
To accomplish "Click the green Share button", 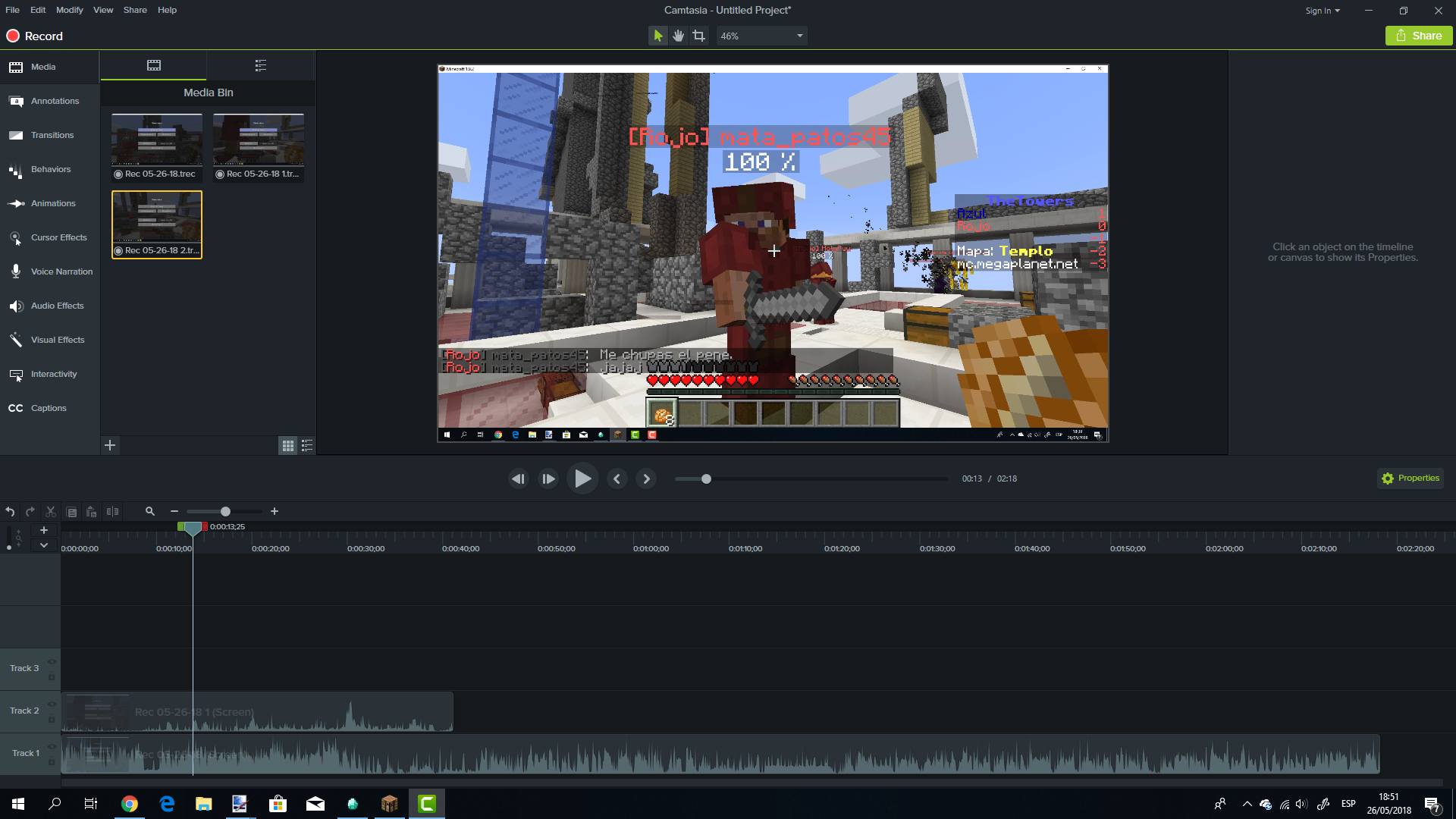I will (1418, 36).
